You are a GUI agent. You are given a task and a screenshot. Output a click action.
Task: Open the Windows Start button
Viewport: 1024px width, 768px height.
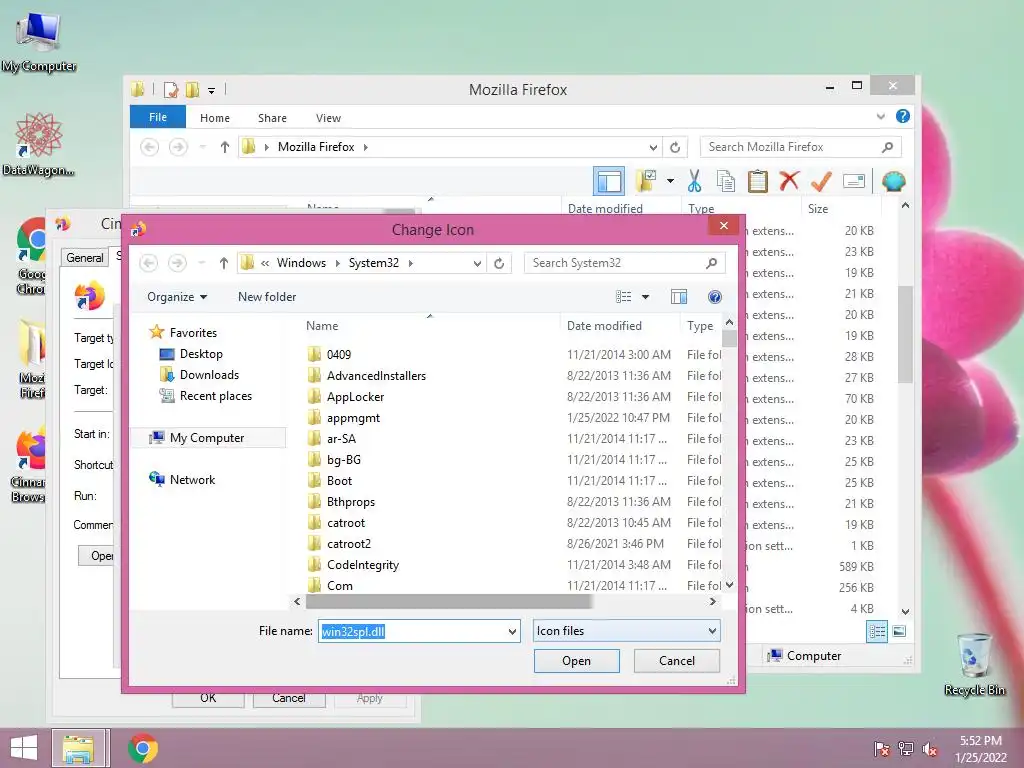(x=24, y=748)
